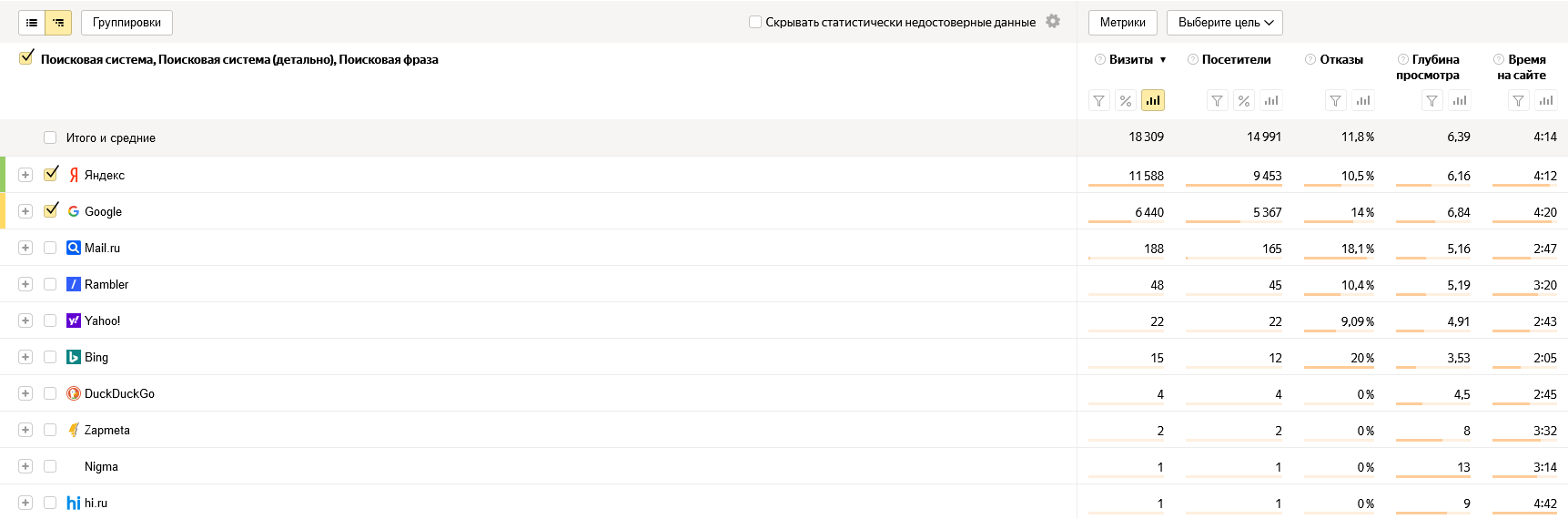This screenshot has height=519, width=1568.
Task: Open filter icon under Визиты column
Action: (1099, 100)
